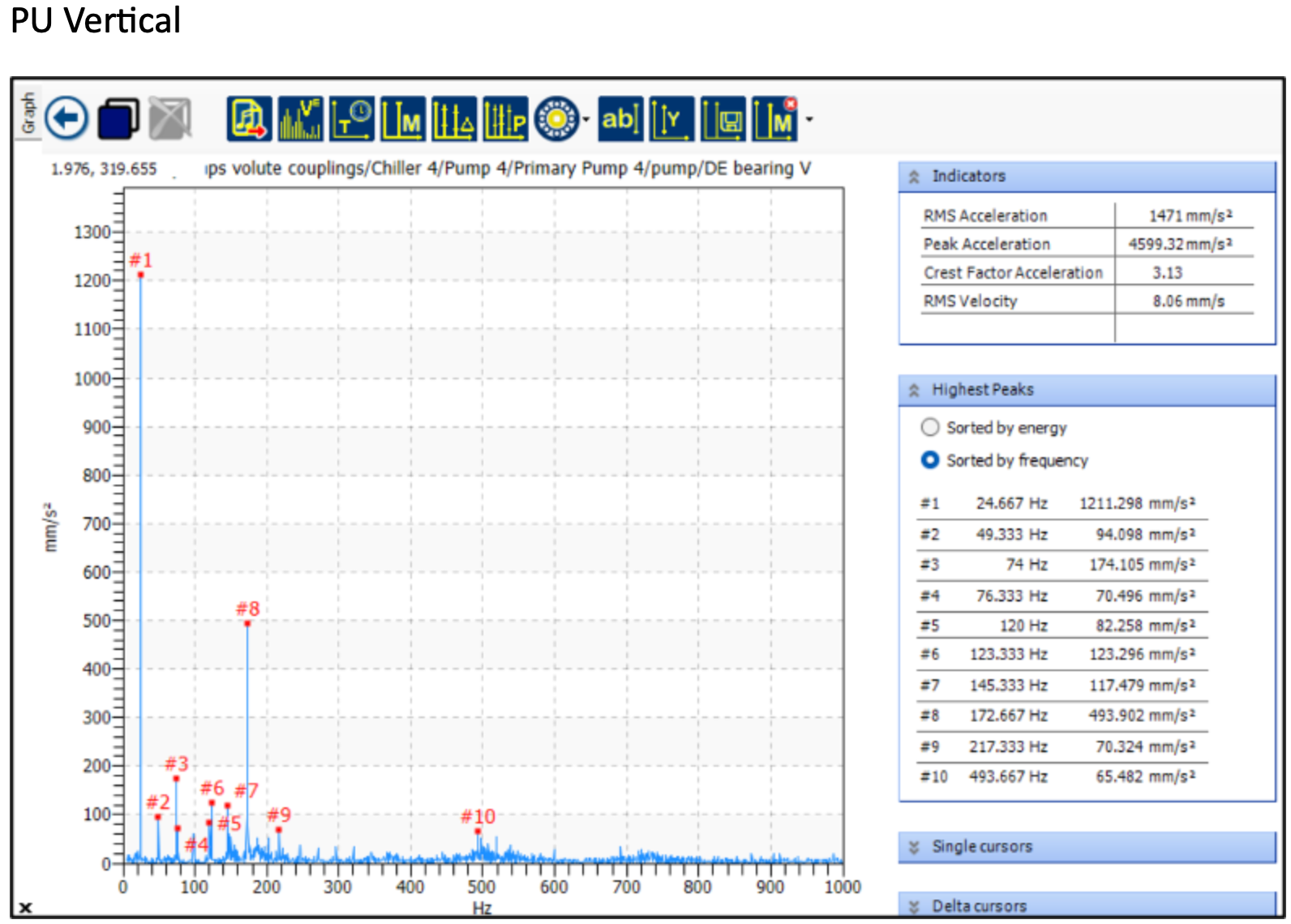This screenshot has width=1291, height=924.
Task: Click the Y-axis scale icon
Action: coord(671,119)
